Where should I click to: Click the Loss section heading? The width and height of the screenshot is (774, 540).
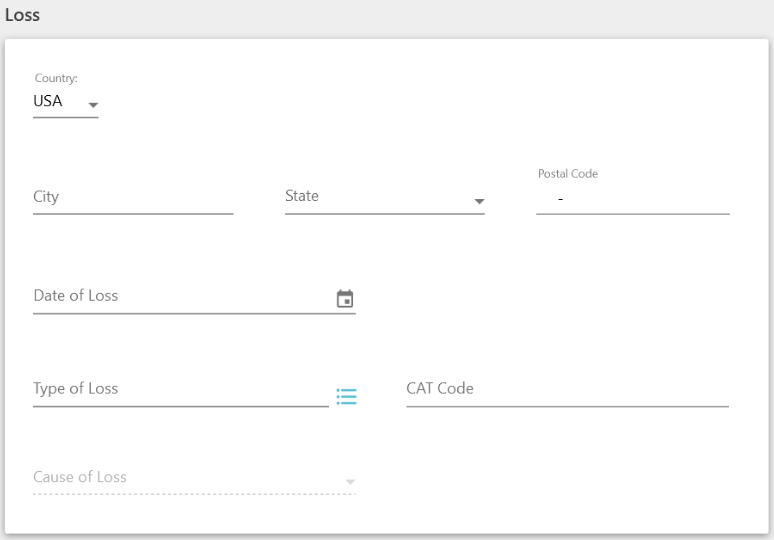pos(23,16)
